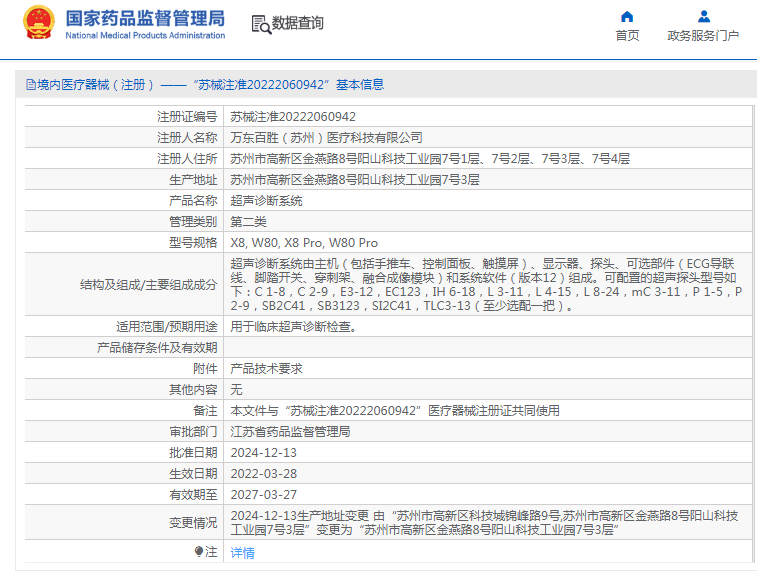
Task: Select 其他内容 value 无
Action: (237, 390)
